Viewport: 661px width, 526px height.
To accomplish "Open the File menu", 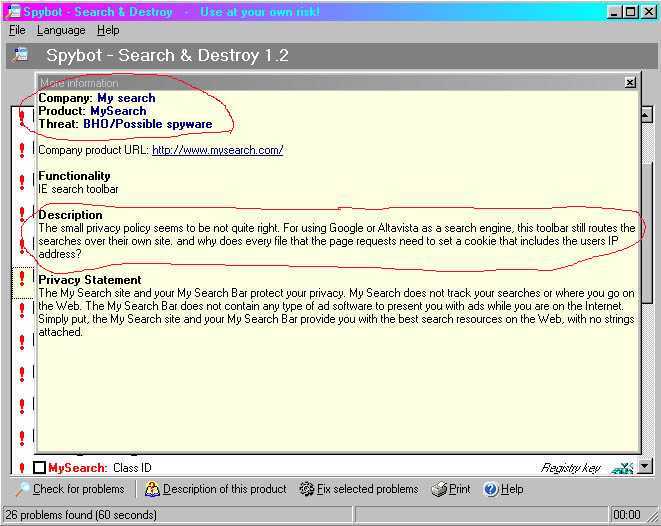I will click(17, 30).
